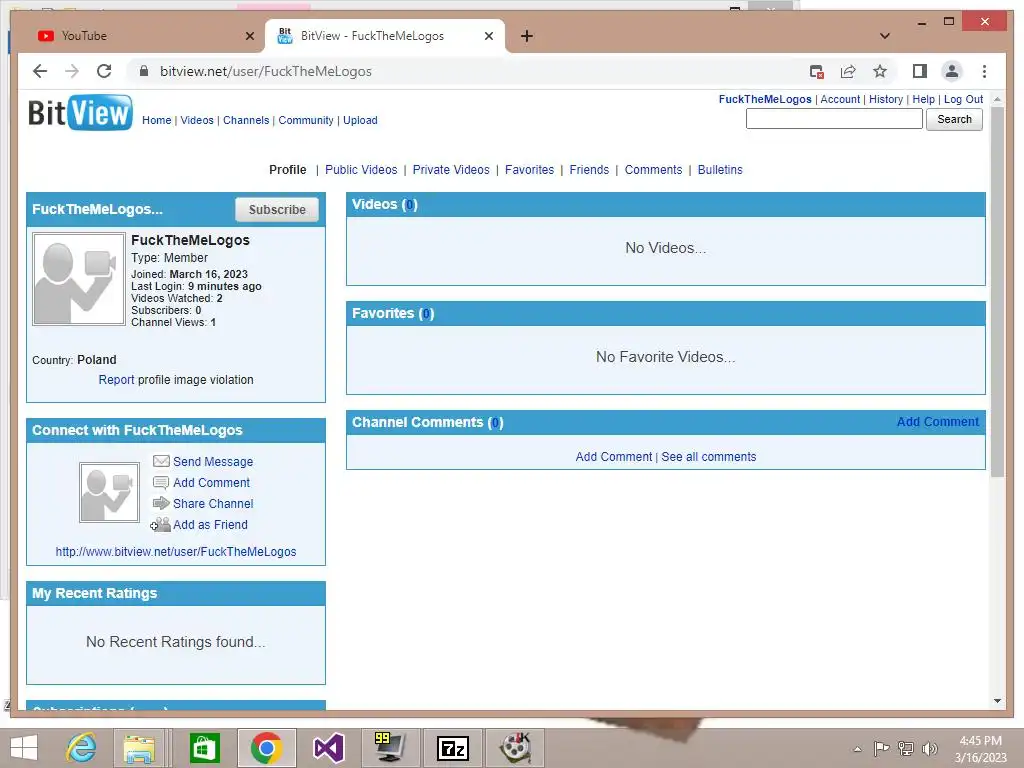Click the browser forward arrow
Image resolution: width=1024 pixels, height=768 pixels.
(x=72, y=71)
